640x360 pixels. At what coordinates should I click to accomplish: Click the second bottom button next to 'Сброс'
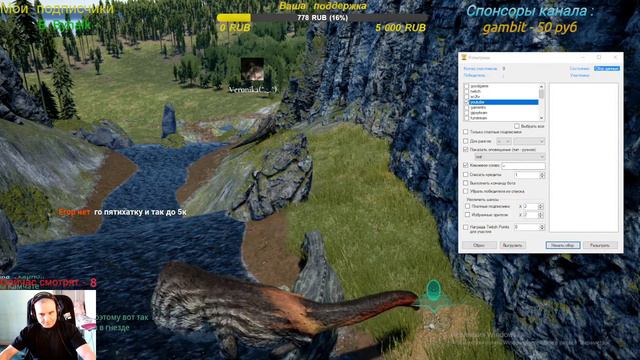click(x=512, y=245)
